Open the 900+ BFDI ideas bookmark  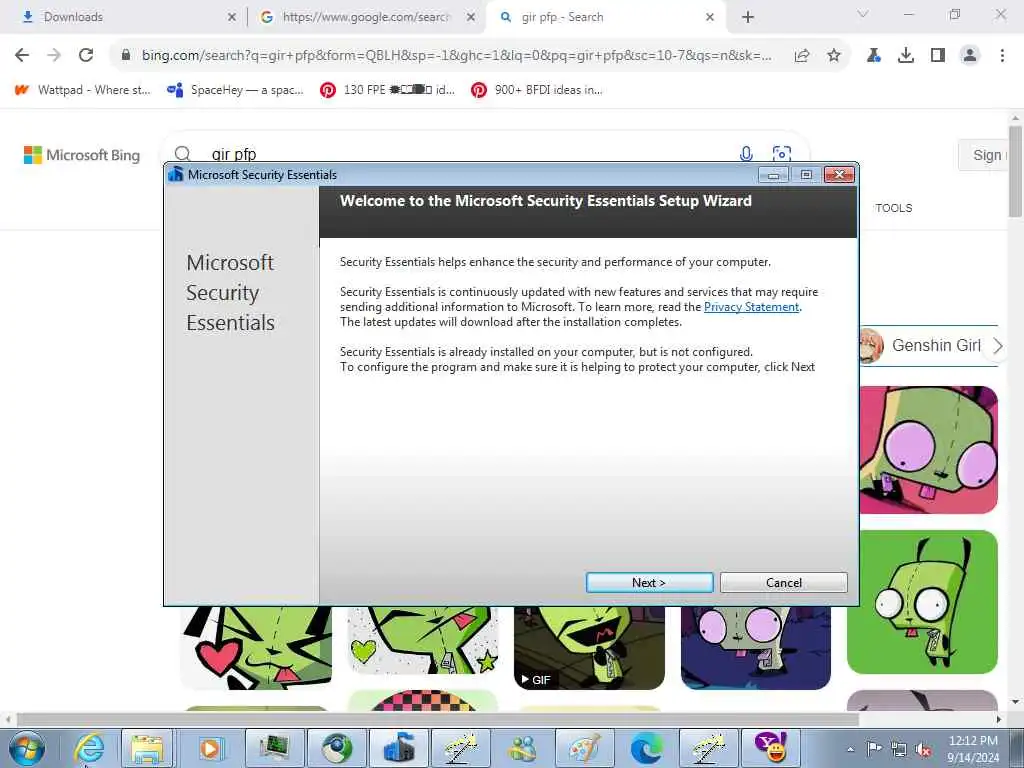tap(537, 90)
